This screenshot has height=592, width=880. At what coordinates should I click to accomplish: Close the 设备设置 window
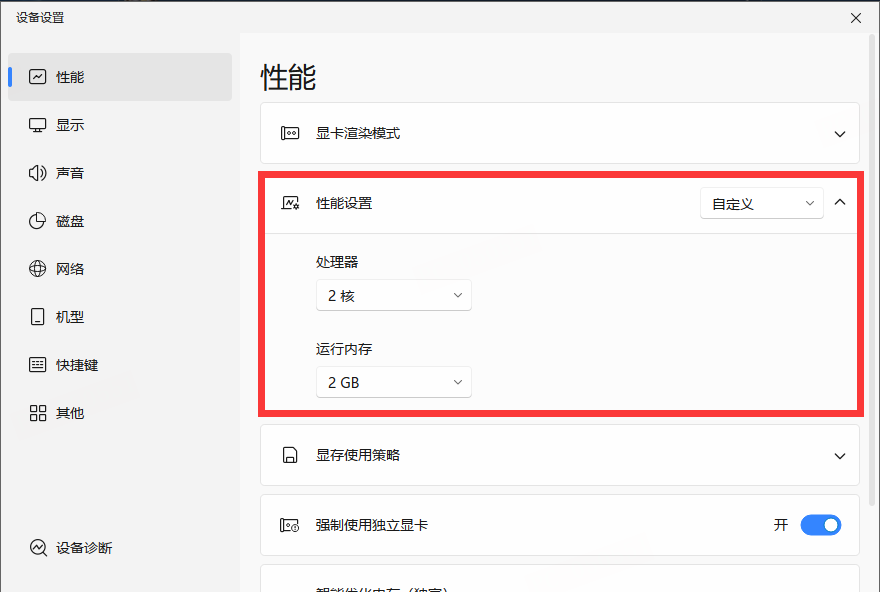click(x=855, y=17)
